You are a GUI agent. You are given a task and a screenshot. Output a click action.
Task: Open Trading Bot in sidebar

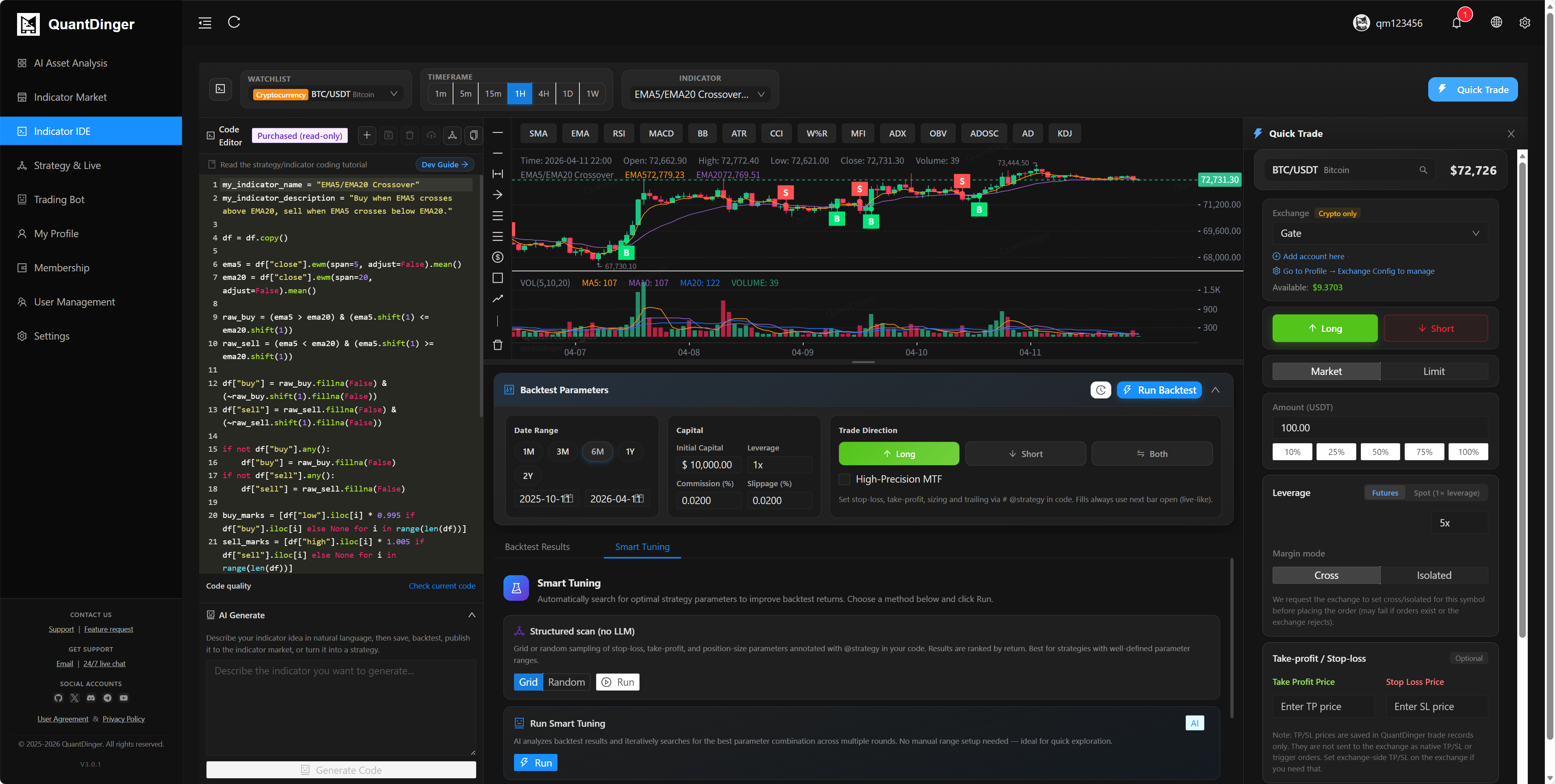pyautogui.click(x=59, y=199)
